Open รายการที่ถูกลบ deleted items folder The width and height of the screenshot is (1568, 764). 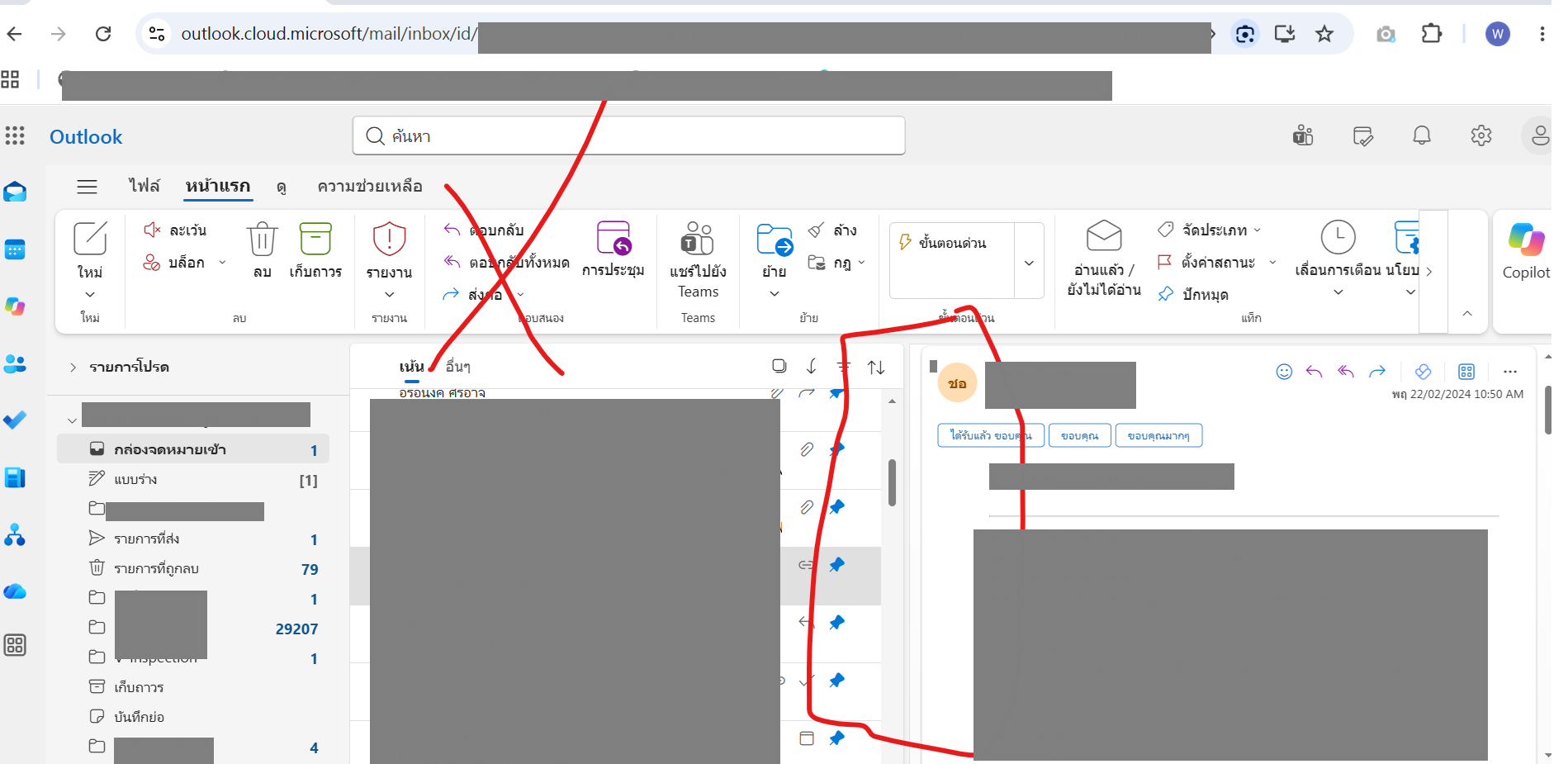click(x=193, y=568)
